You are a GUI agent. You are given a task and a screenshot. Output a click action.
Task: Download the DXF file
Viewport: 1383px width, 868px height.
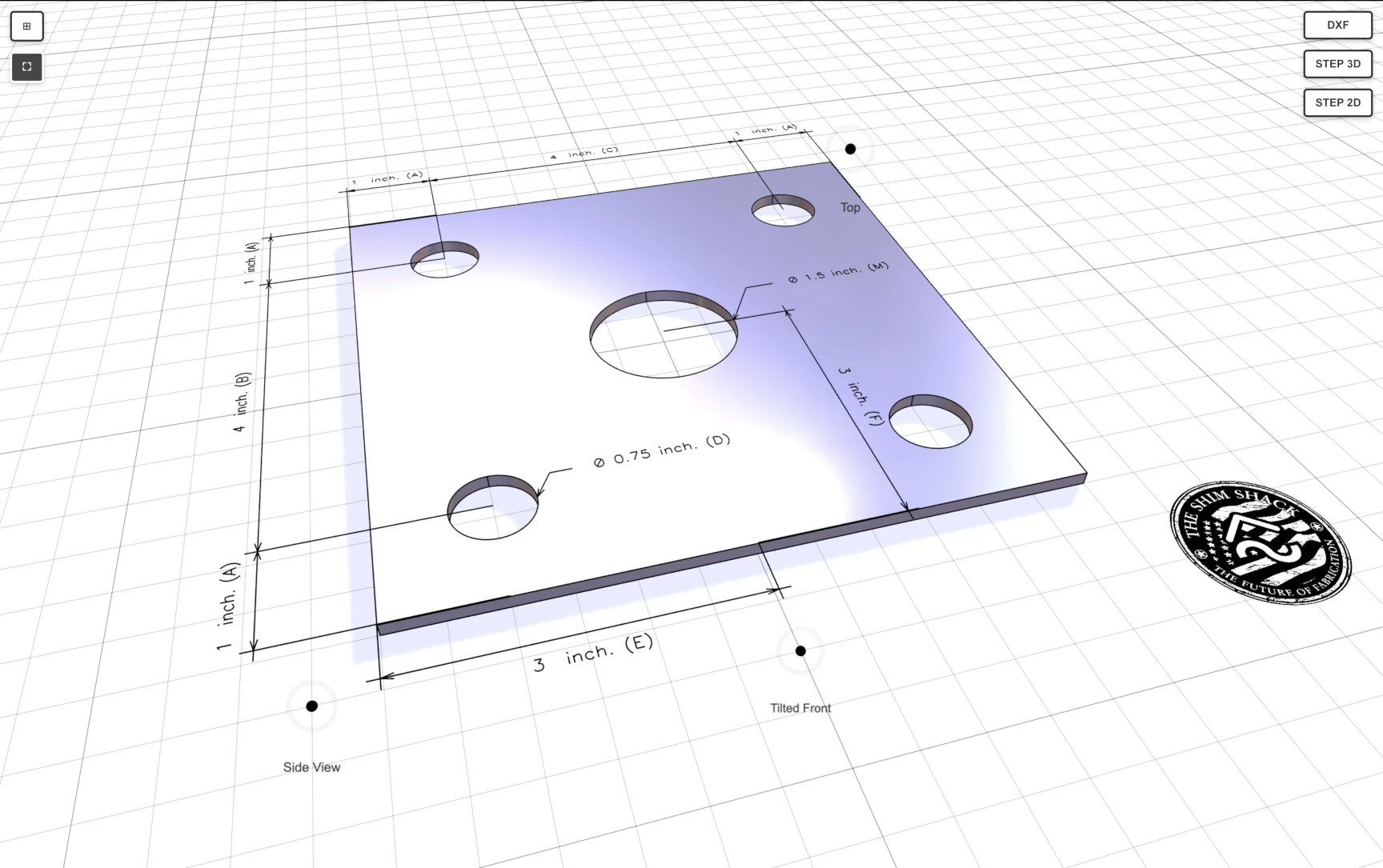(1337, 25)
